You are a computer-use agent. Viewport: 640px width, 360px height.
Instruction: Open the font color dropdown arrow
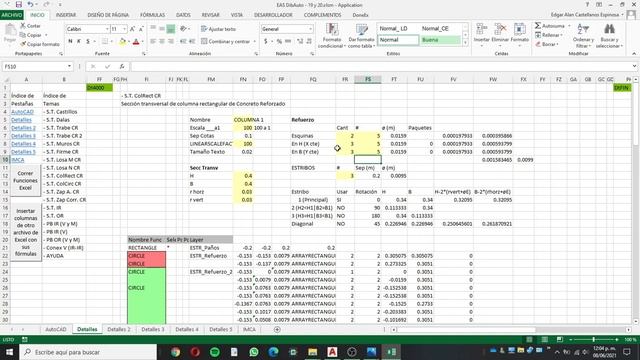click(142, 41)
